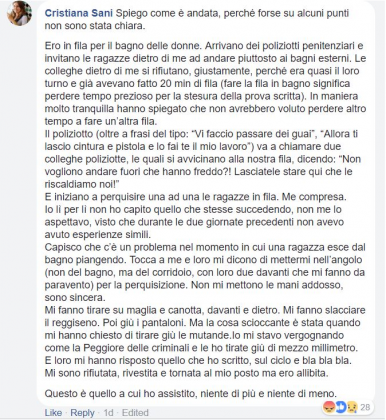The height and width of the screenshot is (420, 386).
Task: Open Cristiana Sani's profile picture
Action: point(19,13)
